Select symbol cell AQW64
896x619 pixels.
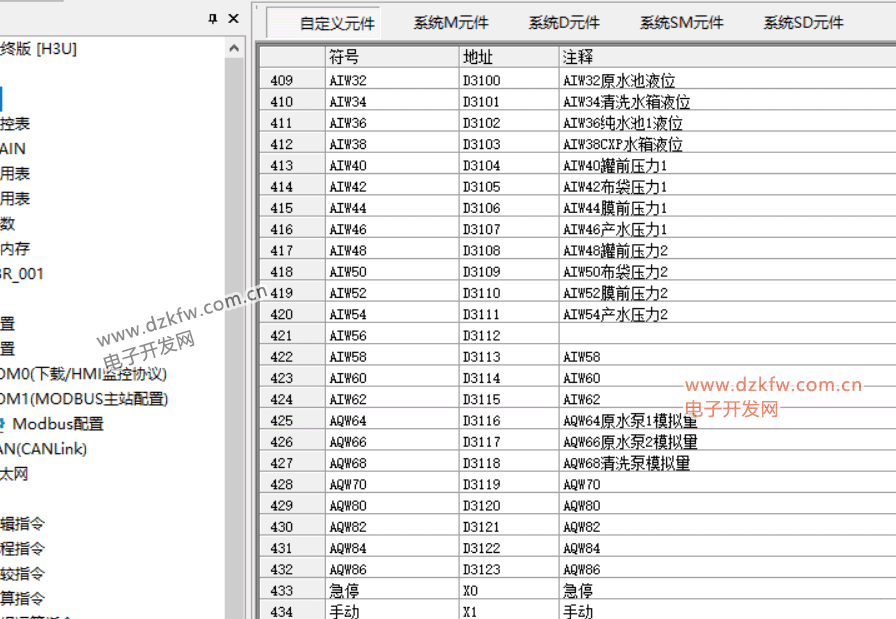tap(392, 421)
